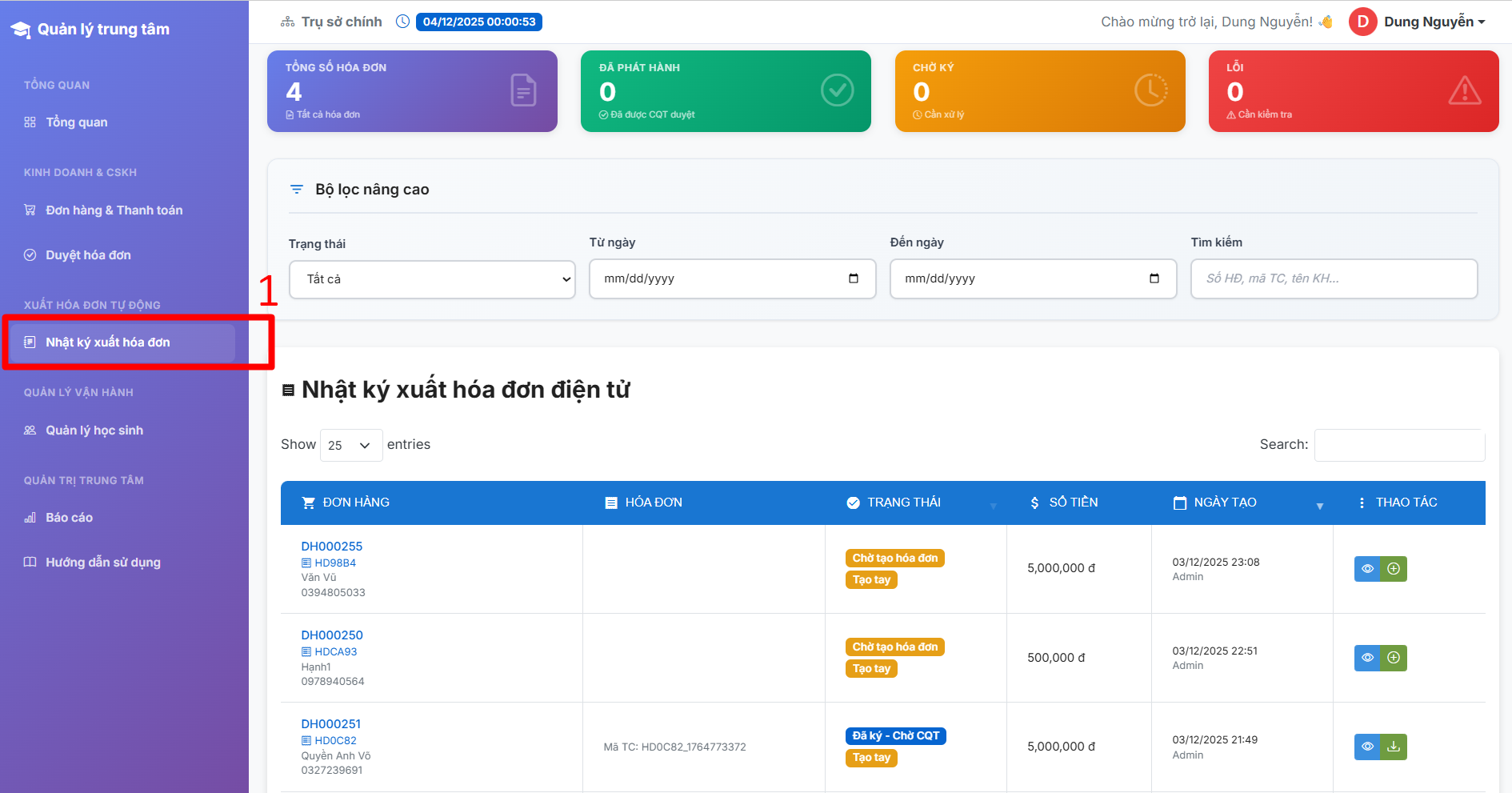Expand the Trạng thái status dropdown

point(432,279)
